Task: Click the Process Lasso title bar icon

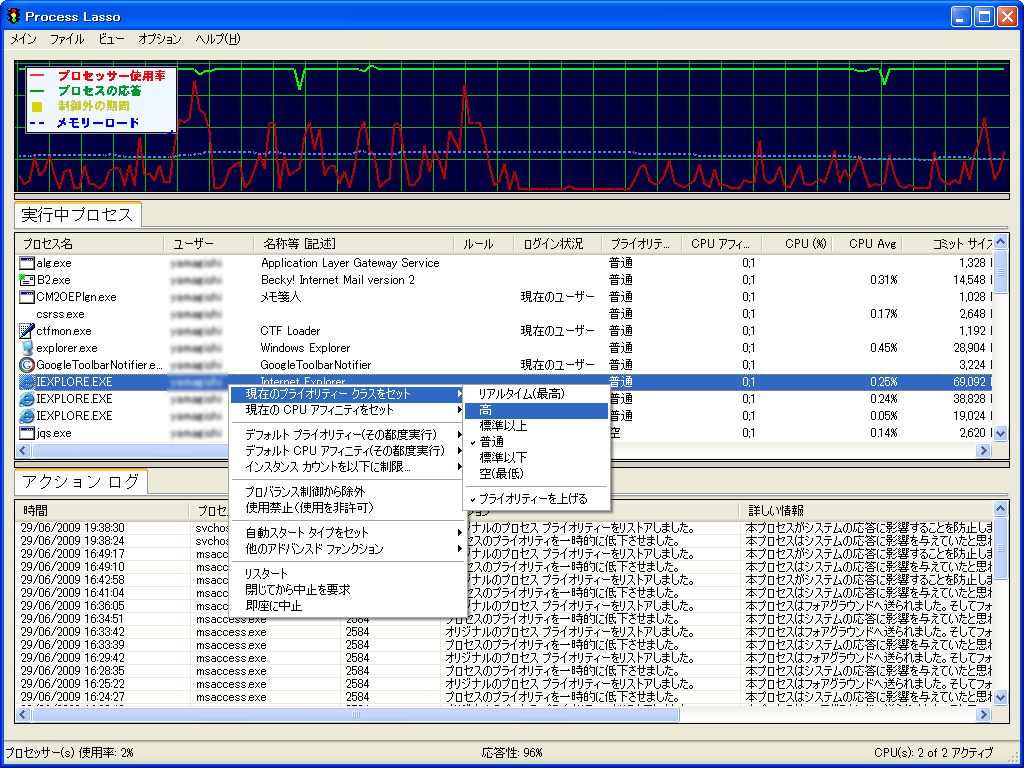Action: (13, 16)
